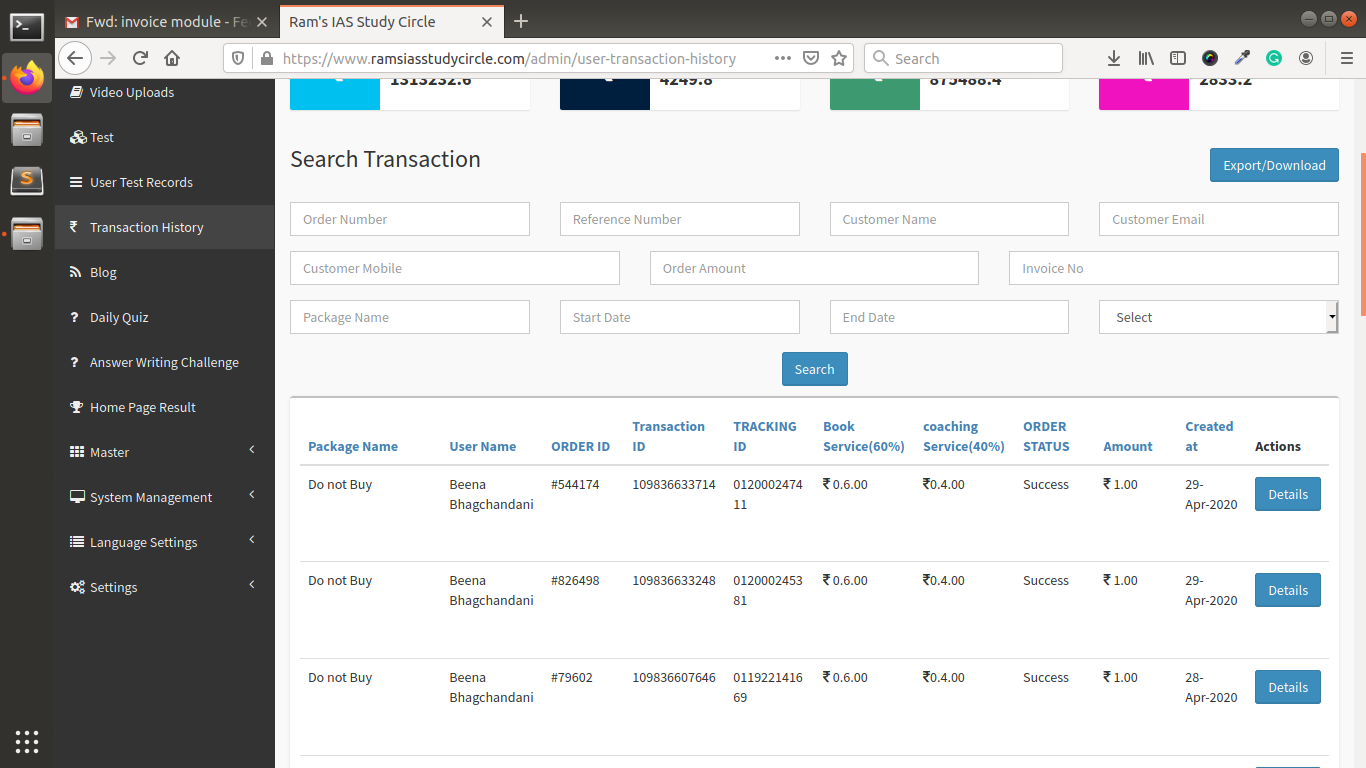Image resolution: width=1366 pixels, height=768 pixels.
Task: Open the Select status dropdown
Action: tap(1218, 317)
